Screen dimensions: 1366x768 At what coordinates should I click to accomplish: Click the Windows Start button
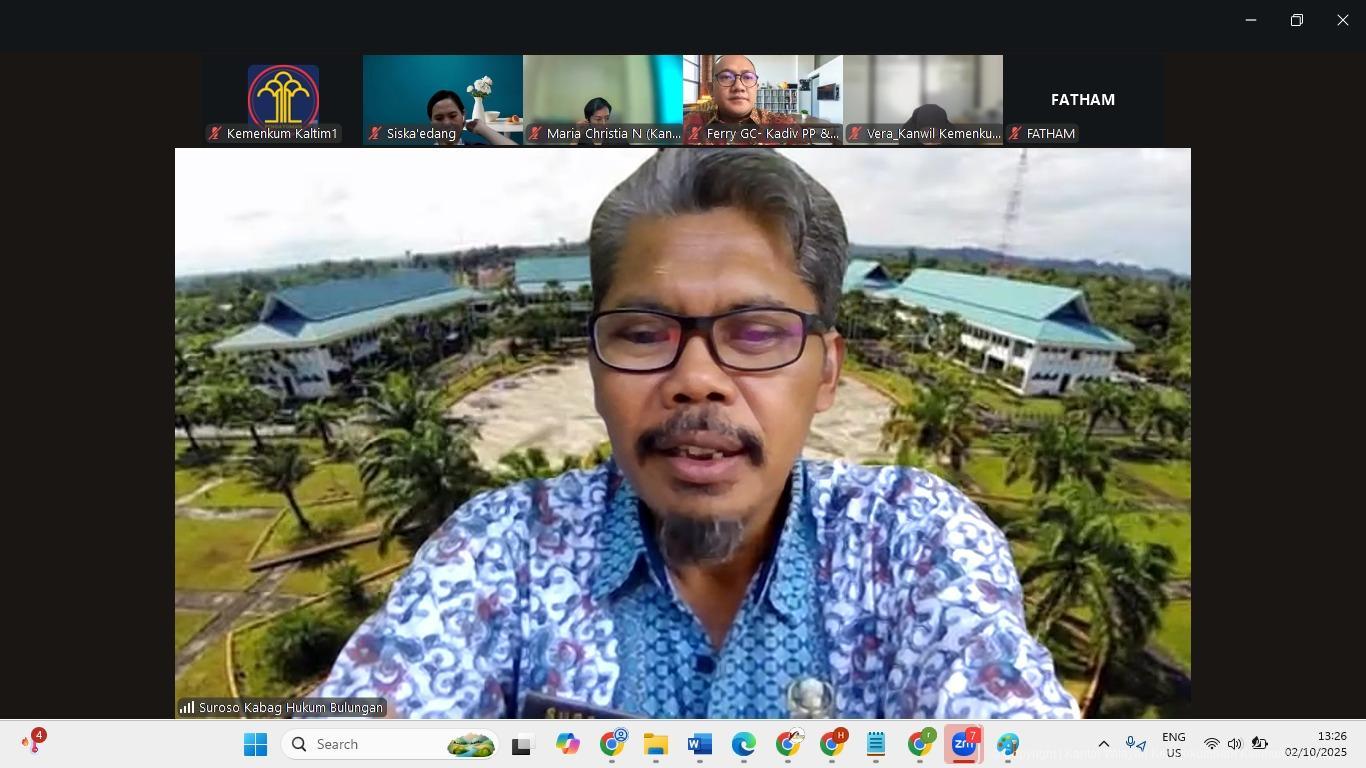[x=256, y=745]
